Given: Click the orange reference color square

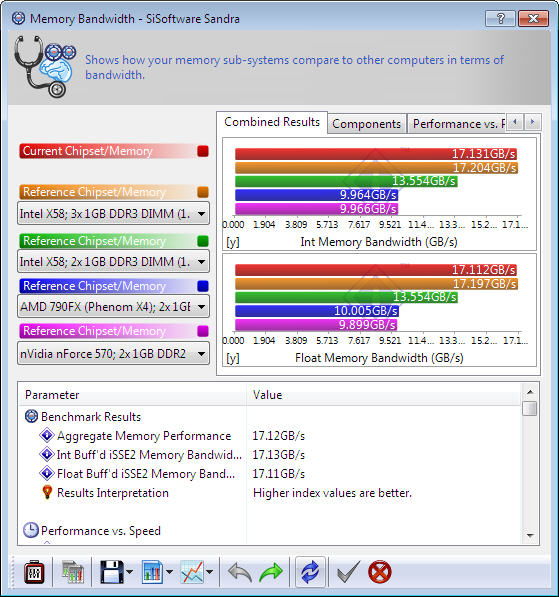Looking at the screenshot, I should click(x=203, y=192).
